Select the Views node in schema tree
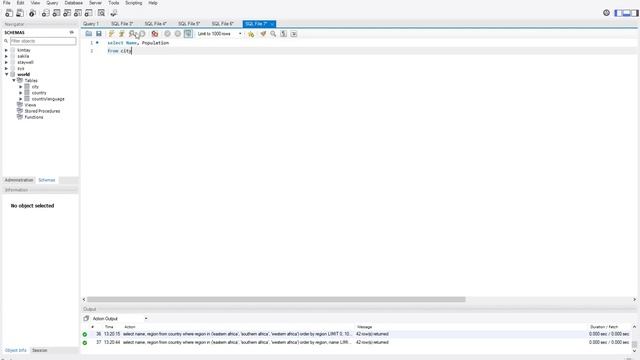 30,105
